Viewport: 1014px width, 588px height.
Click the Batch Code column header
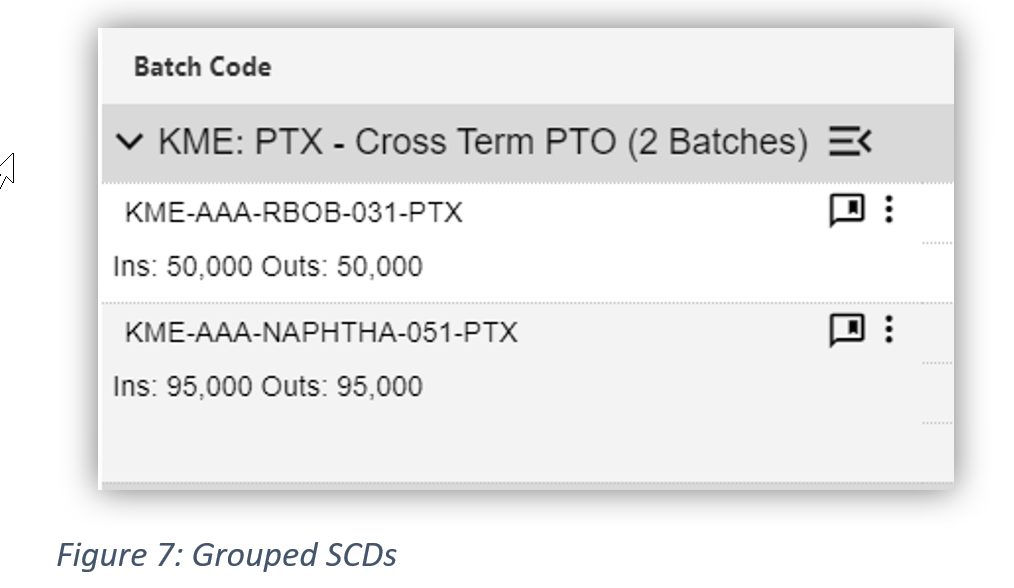coord(202,67)
